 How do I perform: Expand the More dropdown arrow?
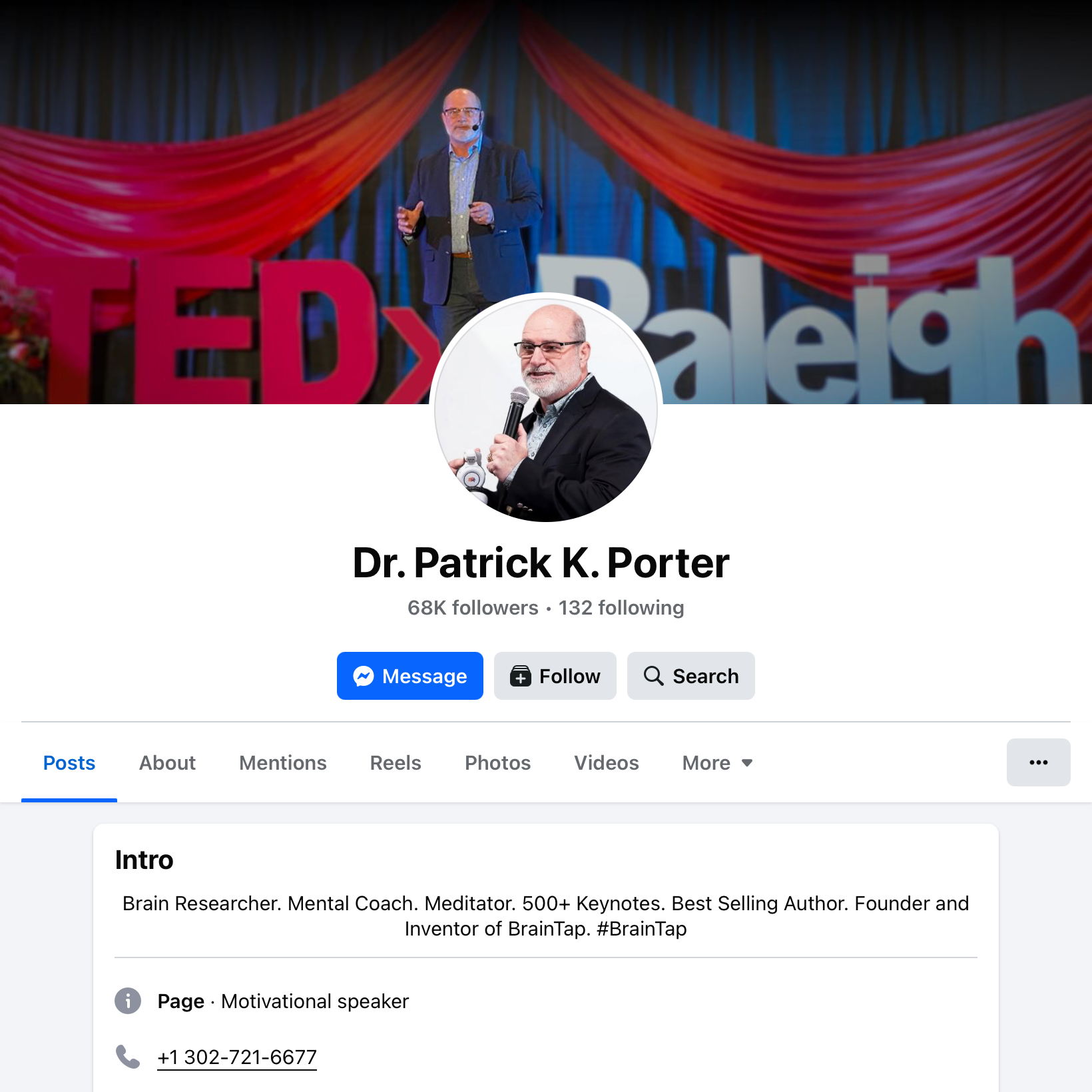(747, 763)
